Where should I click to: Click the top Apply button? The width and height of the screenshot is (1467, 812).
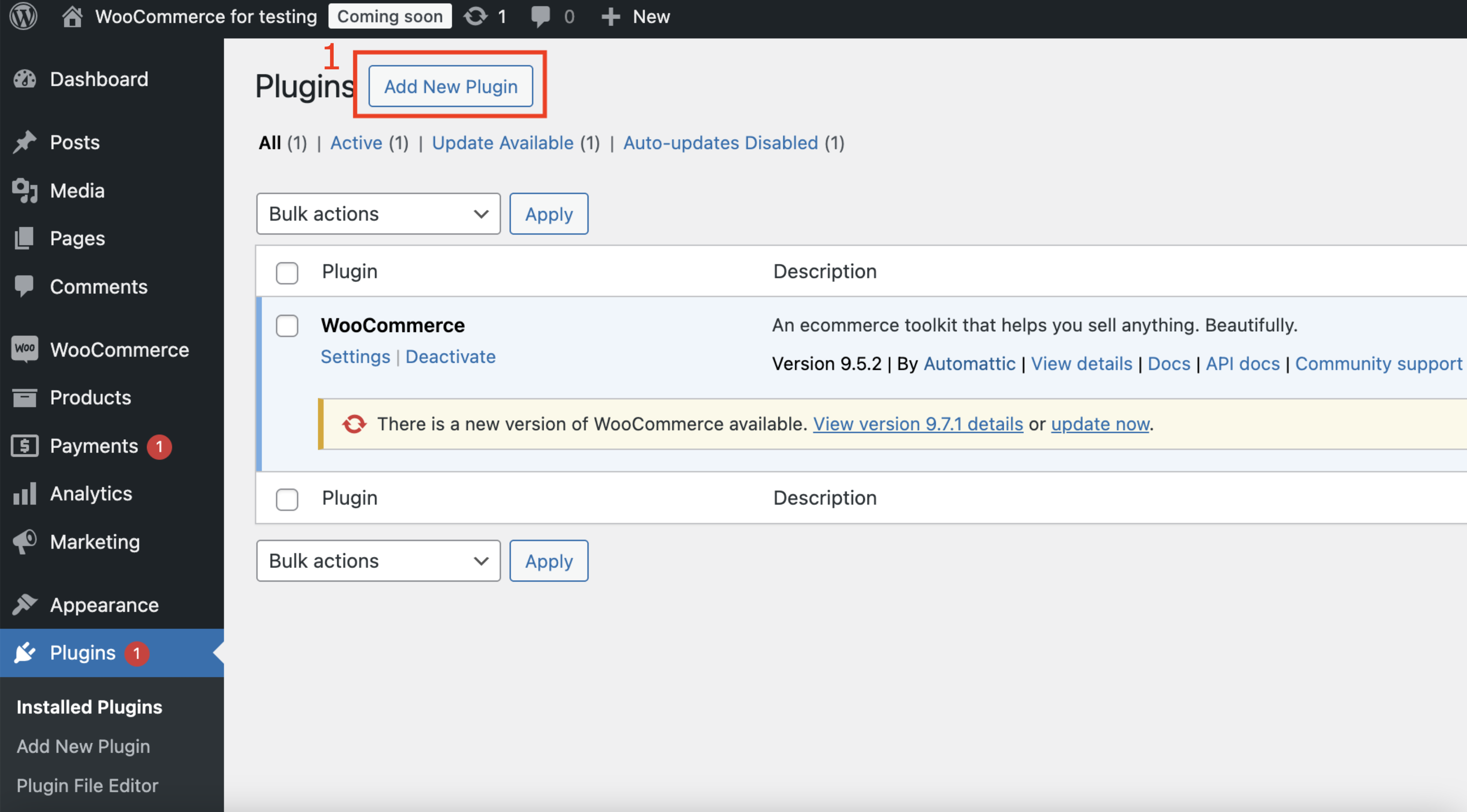tap(549, 214)
